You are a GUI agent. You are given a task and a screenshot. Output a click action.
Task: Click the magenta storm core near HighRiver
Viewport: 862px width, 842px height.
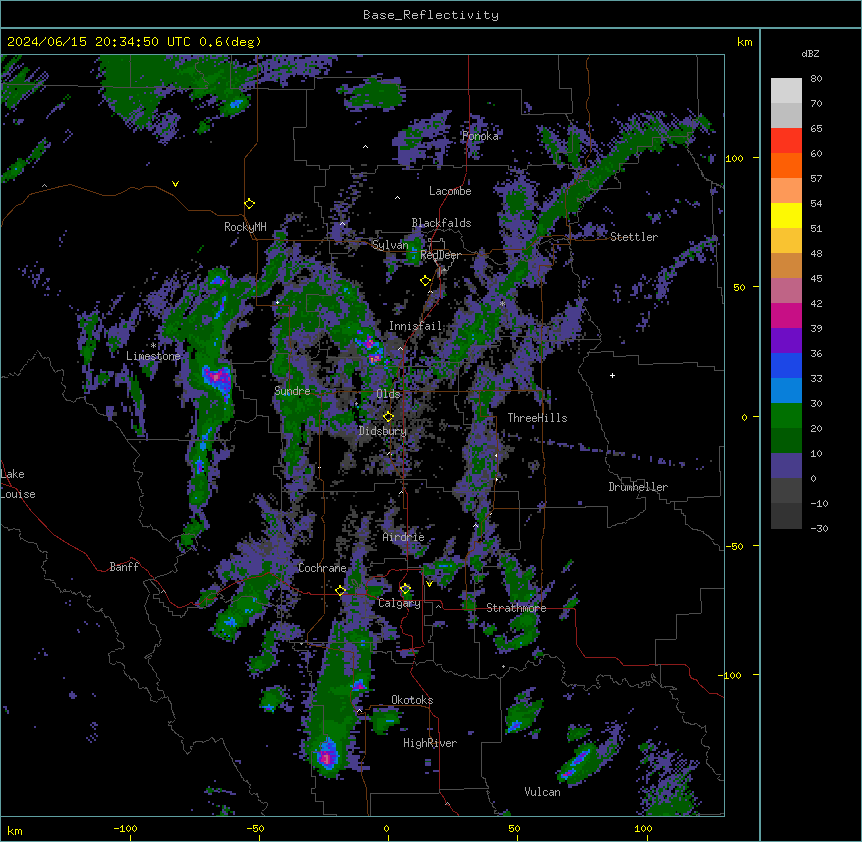tap(328, 757)
